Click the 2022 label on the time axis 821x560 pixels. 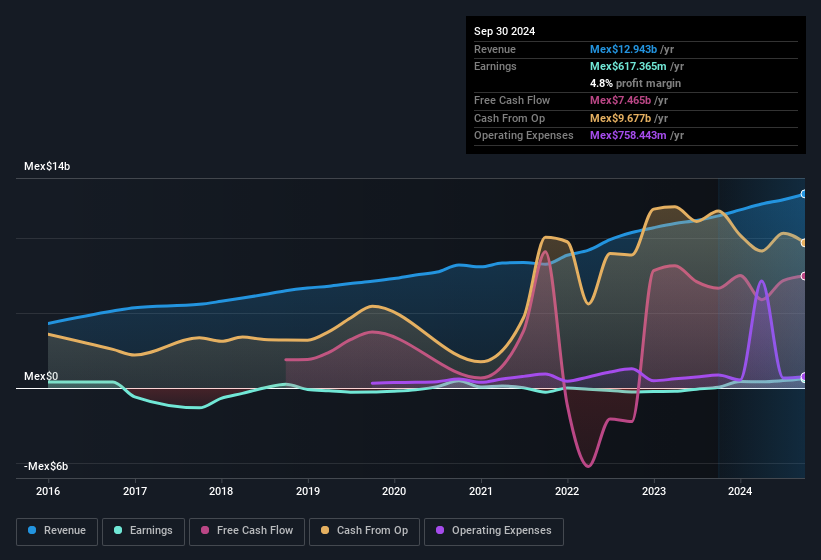(x=567, y=491)
